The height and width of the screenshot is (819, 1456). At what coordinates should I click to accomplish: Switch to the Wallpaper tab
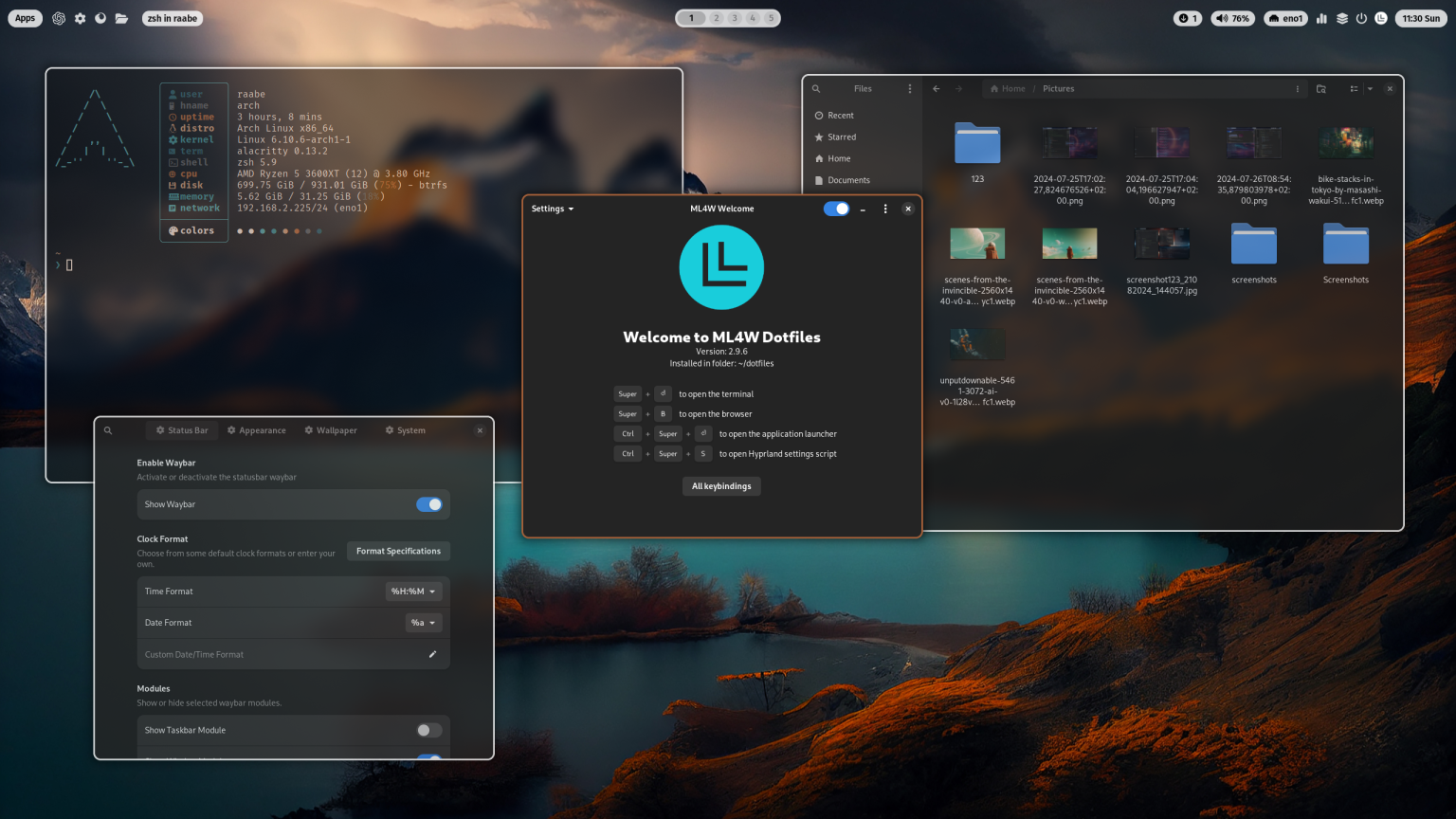coord(331,429)
